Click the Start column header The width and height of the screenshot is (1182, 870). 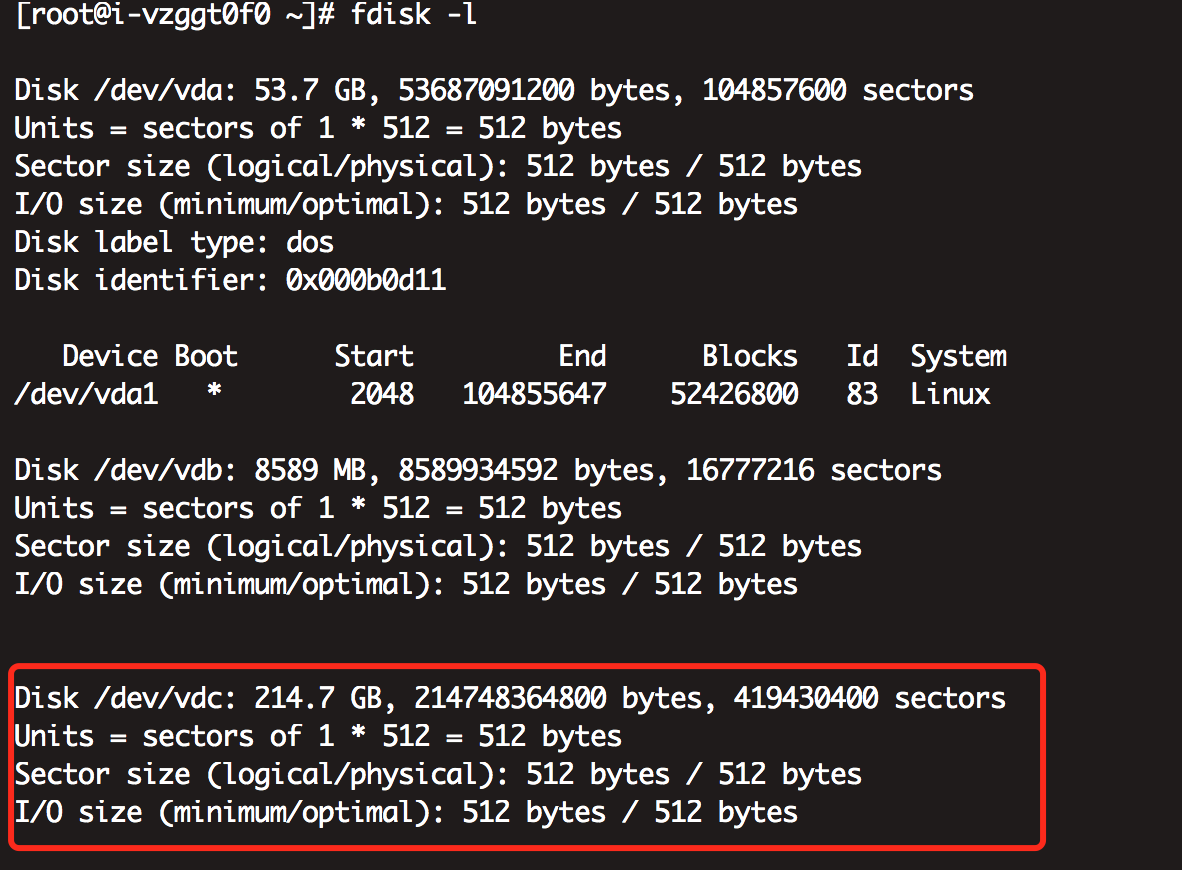coord(374,356)
